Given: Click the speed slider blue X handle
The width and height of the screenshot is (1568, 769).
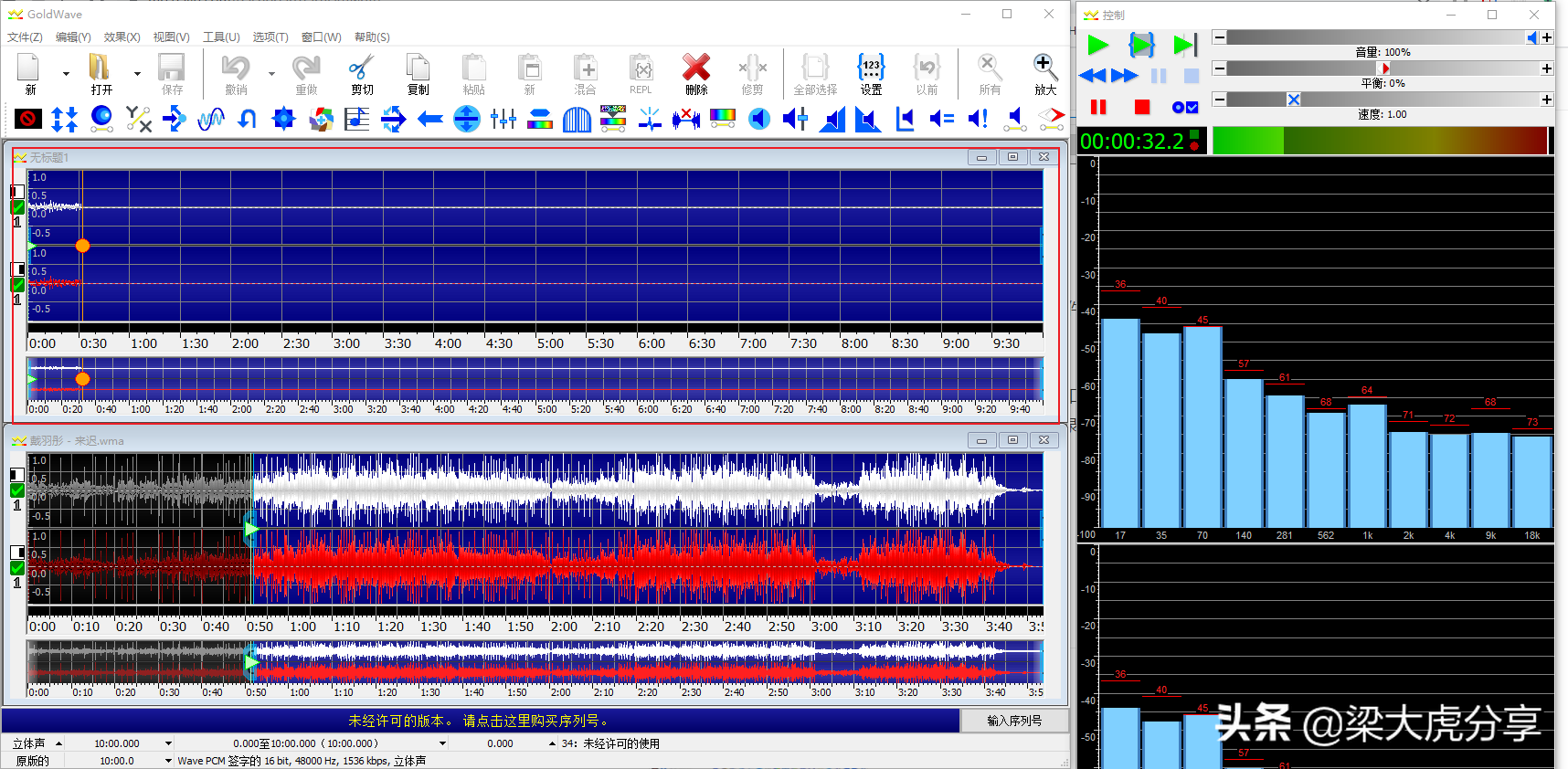Looking at the screenshot, I should (1294, 100).
